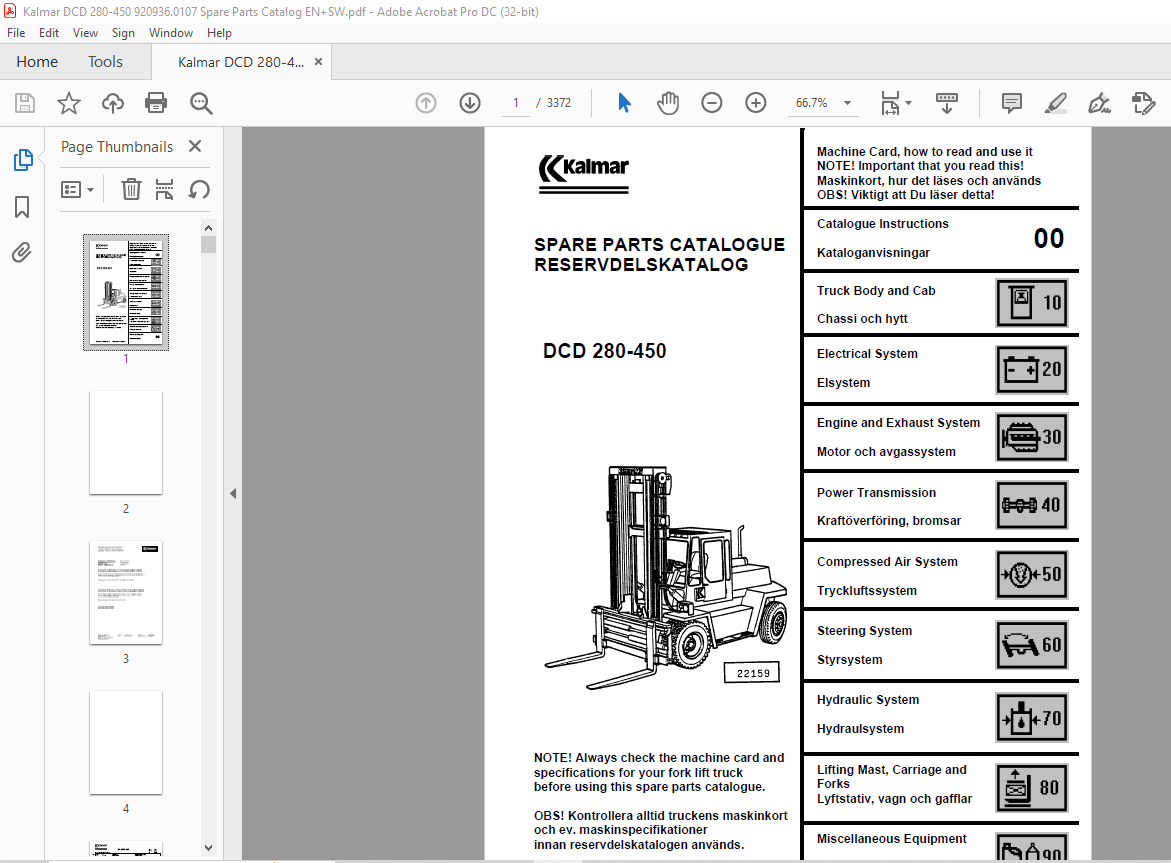Open the Attachments paperclip panel

pyautogui.click(x=22, y=253)
